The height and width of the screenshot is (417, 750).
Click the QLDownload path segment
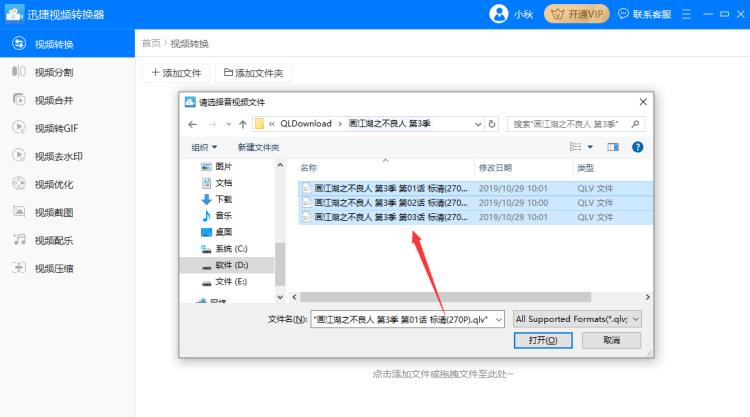(x=306, y=124)
